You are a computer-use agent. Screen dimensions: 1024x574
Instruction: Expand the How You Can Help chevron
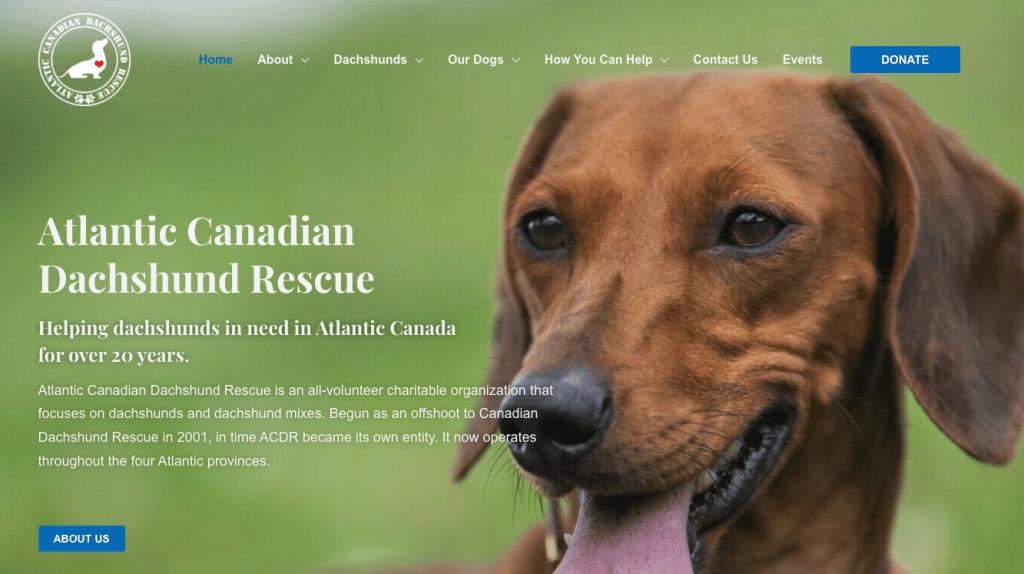pos(664,60)
